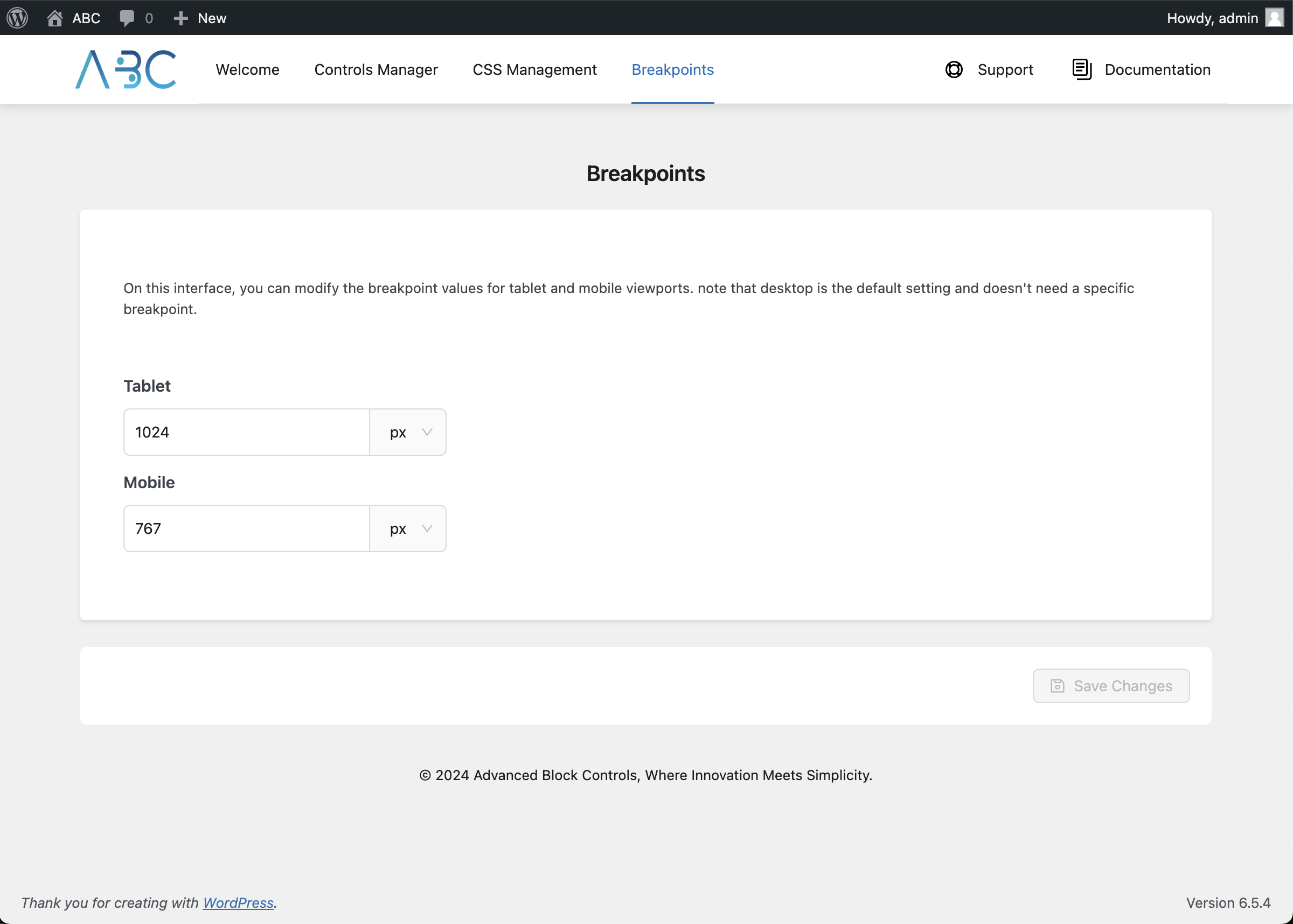Go to CSS Management tab
1293x924 pixels.
point(535,70)
